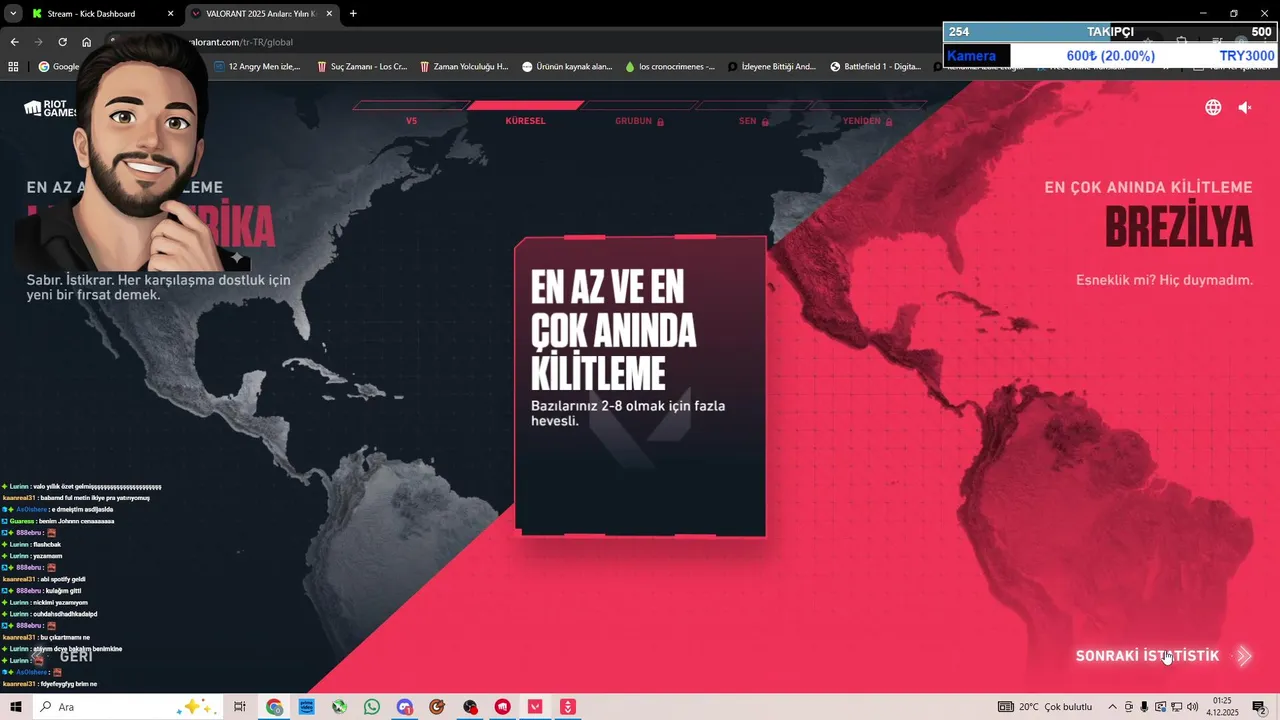Click the TAKİPÇİ follower goal bar
The height and width of the screenshot is (720, 1280).
point(1110,32)
